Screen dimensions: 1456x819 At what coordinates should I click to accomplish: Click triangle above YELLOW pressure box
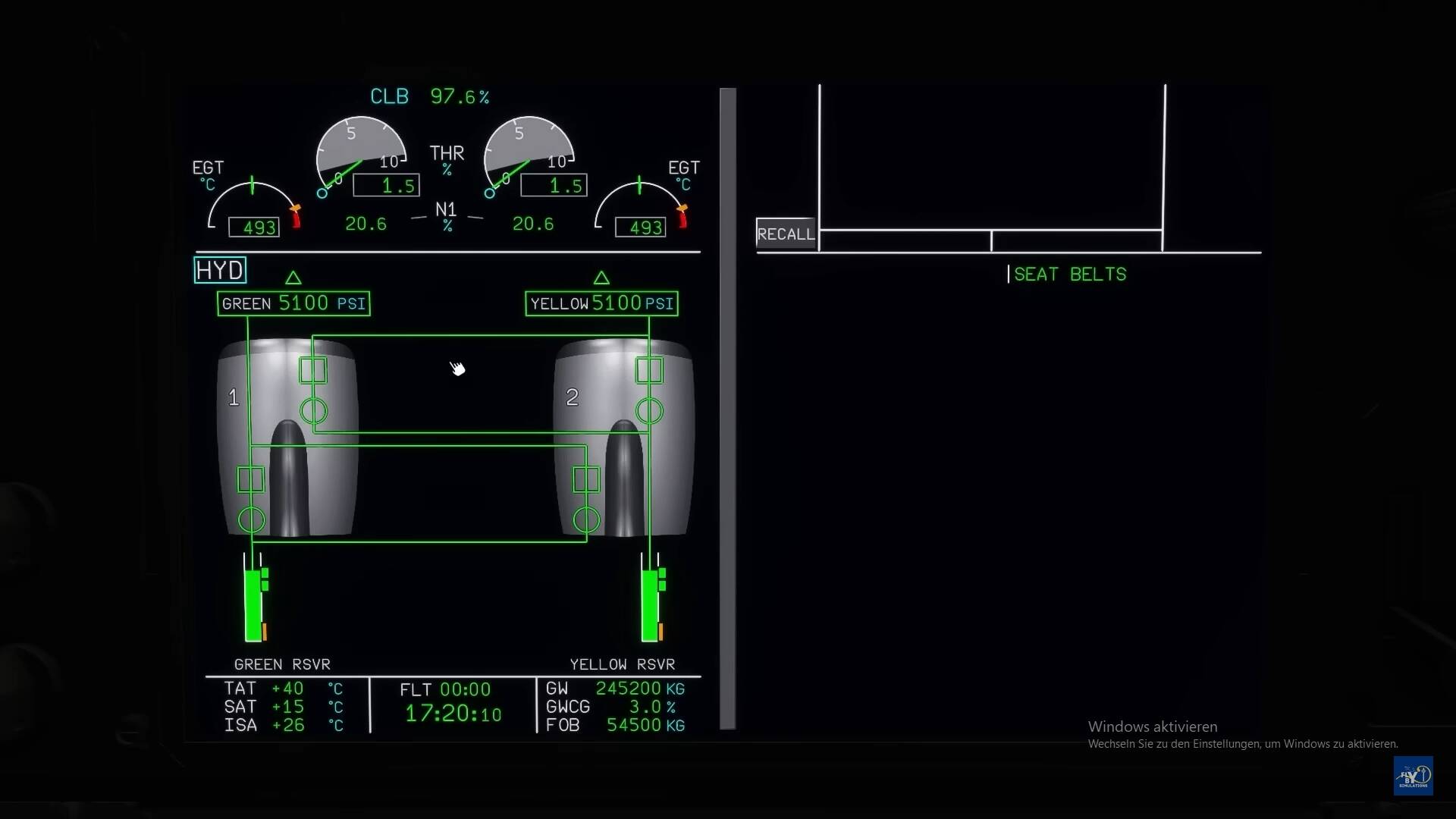[601, 278]
